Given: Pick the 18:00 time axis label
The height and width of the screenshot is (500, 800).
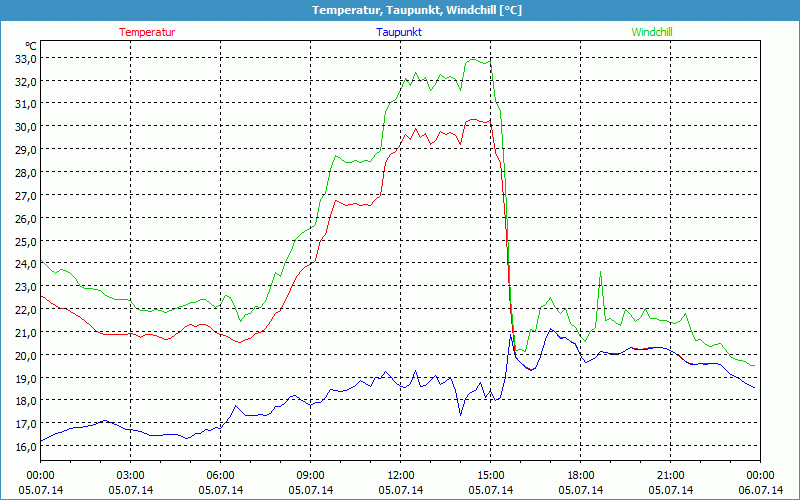Looking at the screenshot, I should coord(580,475).
